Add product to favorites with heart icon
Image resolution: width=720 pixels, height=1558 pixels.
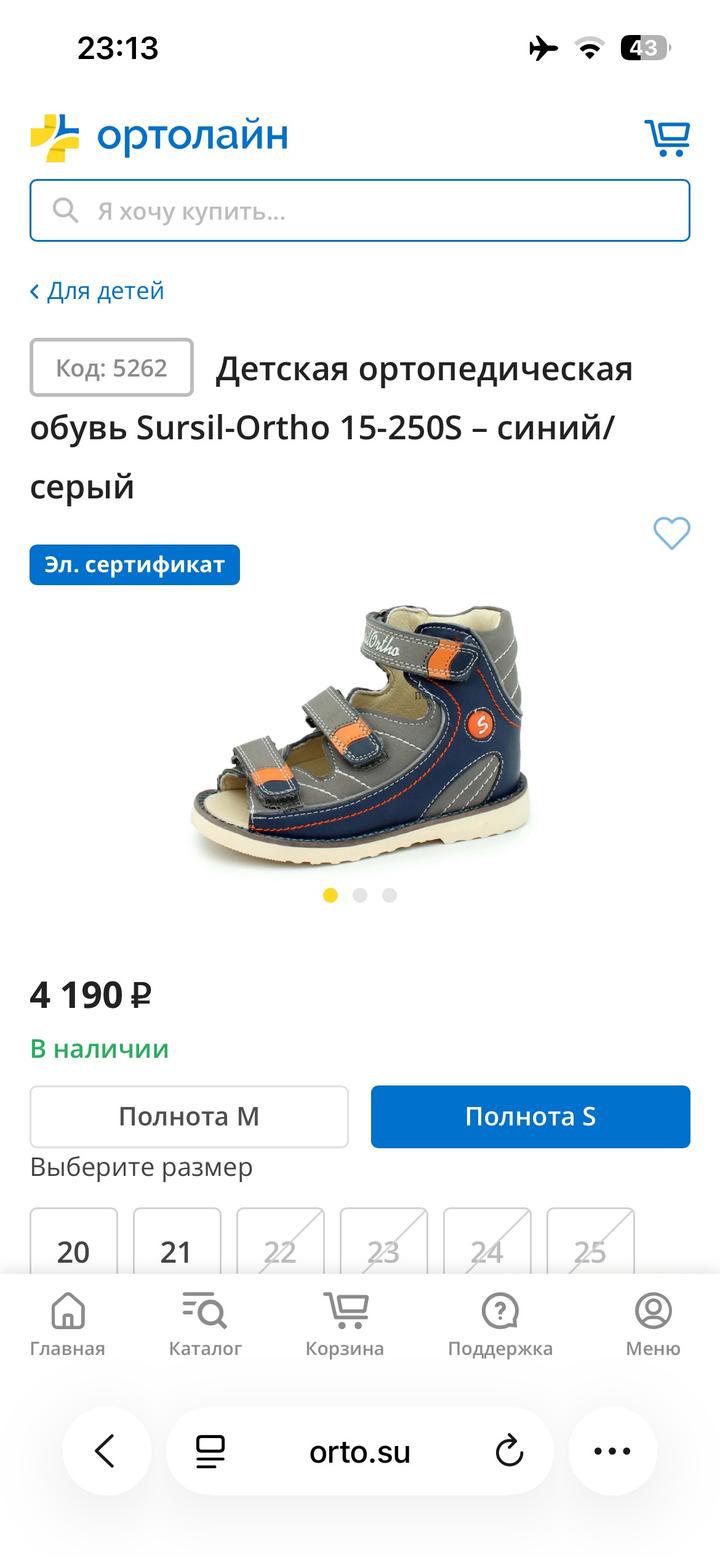[x=671, y=532]
